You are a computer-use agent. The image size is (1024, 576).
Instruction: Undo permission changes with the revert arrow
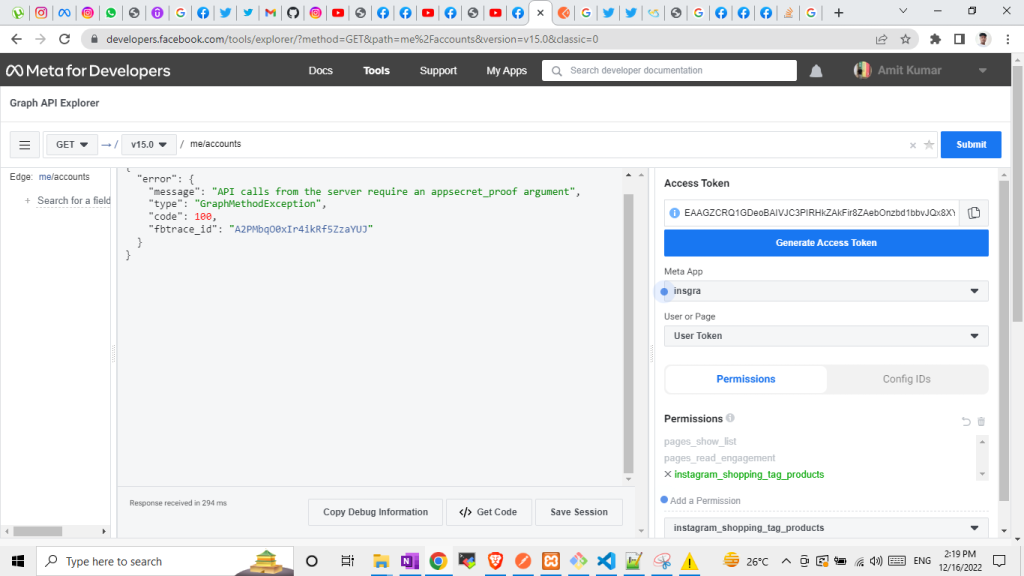tap(966, 422)
